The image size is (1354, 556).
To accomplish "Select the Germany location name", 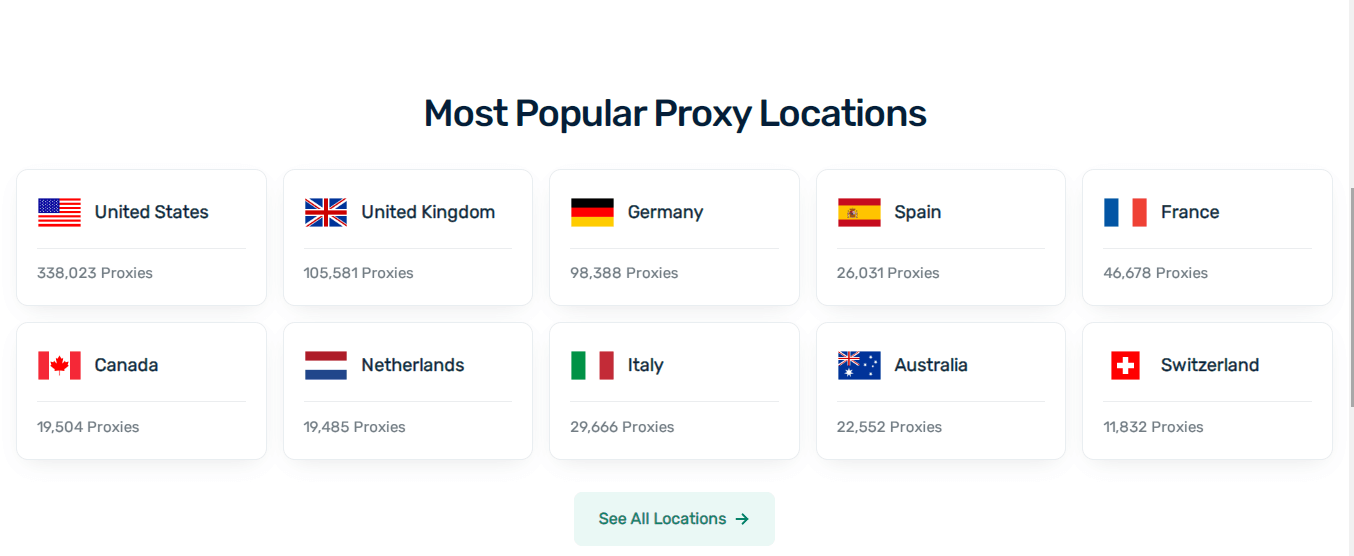I will [x=665, y=212].
